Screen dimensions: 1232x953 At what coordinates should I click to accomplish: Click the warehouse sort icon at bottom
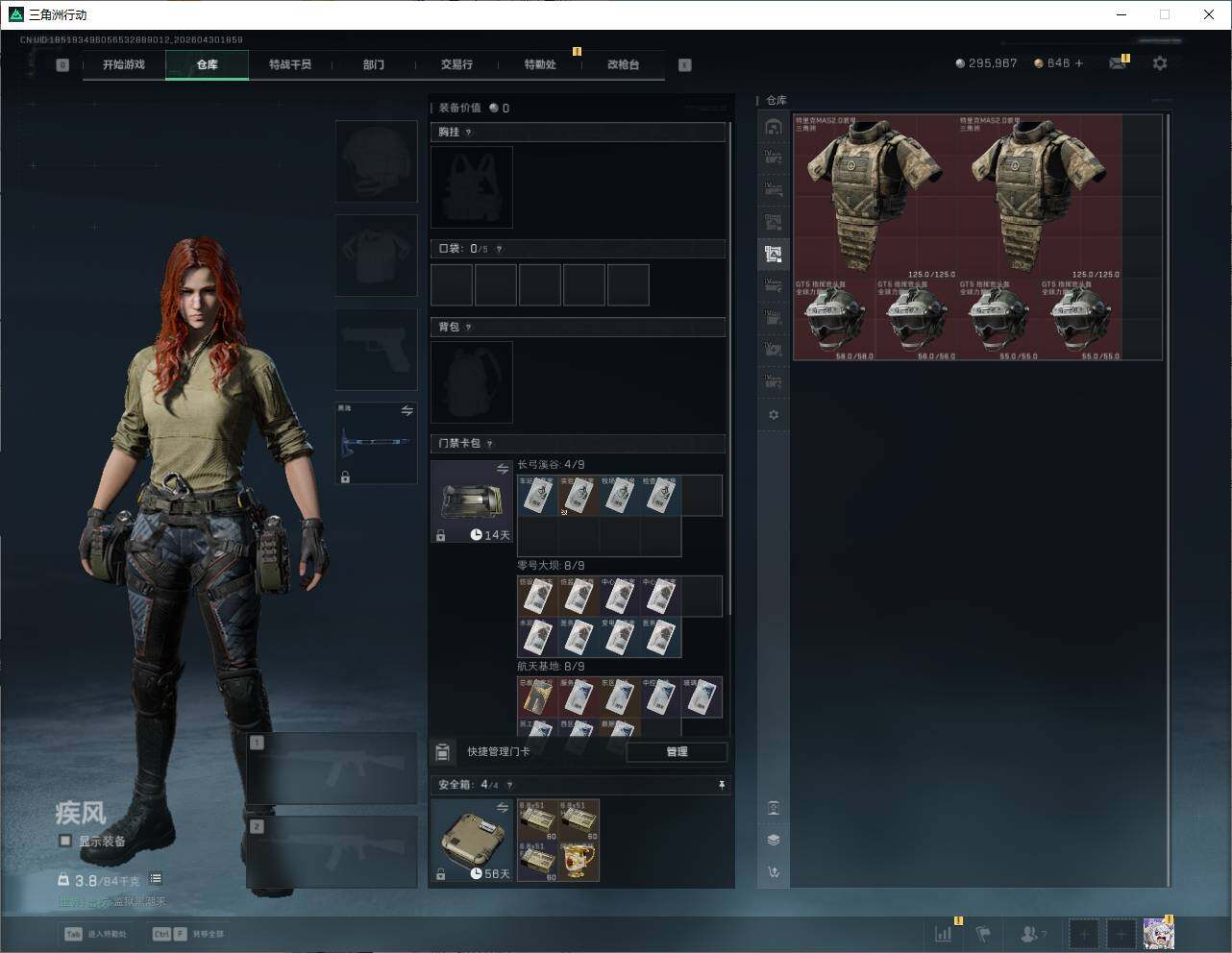[x=774, y=872]
